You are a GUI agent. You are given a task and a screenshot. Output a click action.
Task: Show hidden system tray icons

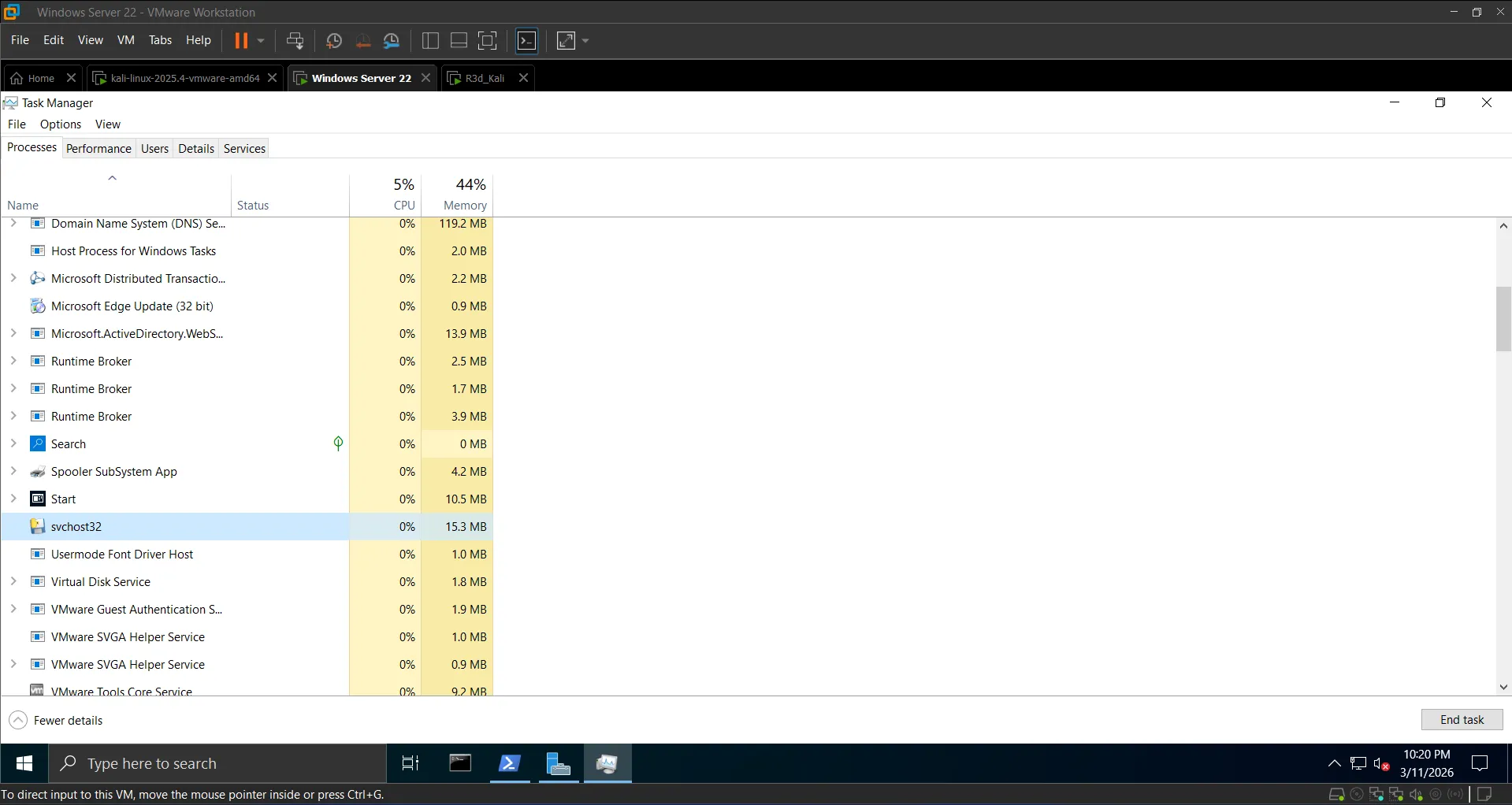tap(1334, 763)
